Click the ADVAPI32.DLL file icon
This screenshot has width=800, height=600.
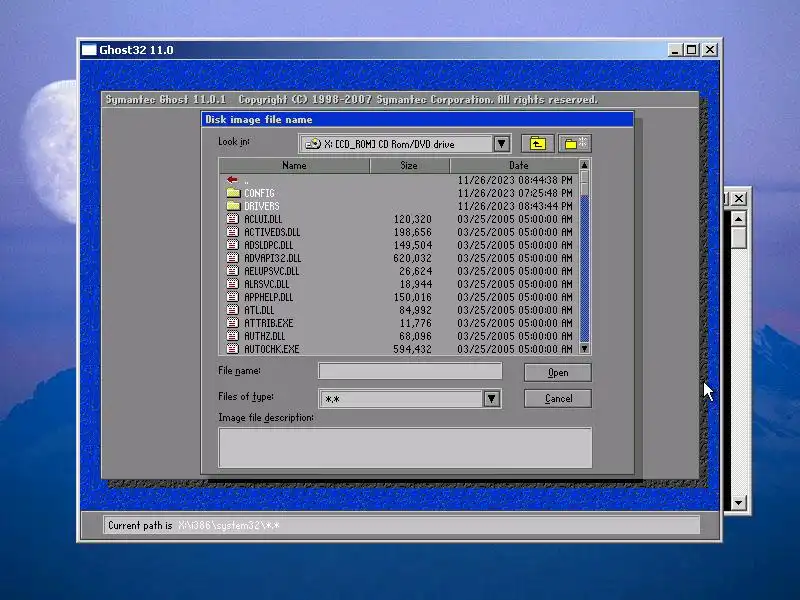tap(233, 258)
